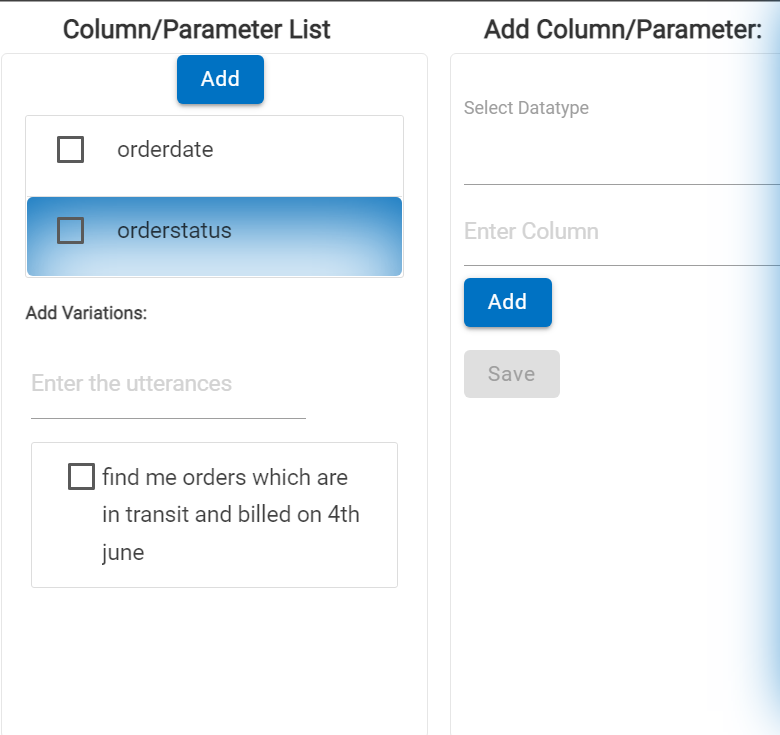Click the word 'june' in the utterance card

(123, 552)
